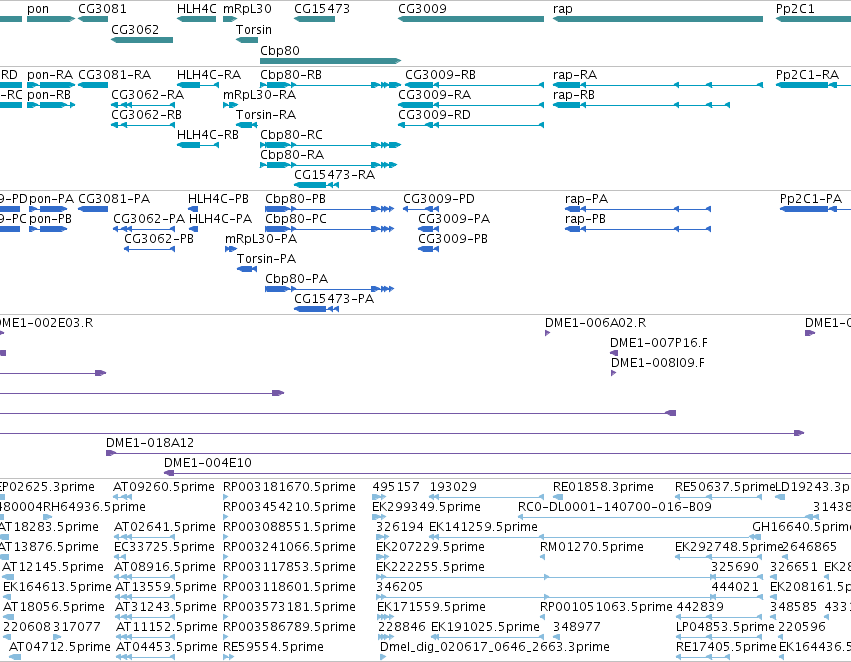
Task: Open the CG15473-RA transcript label
Action: point(334,174)
